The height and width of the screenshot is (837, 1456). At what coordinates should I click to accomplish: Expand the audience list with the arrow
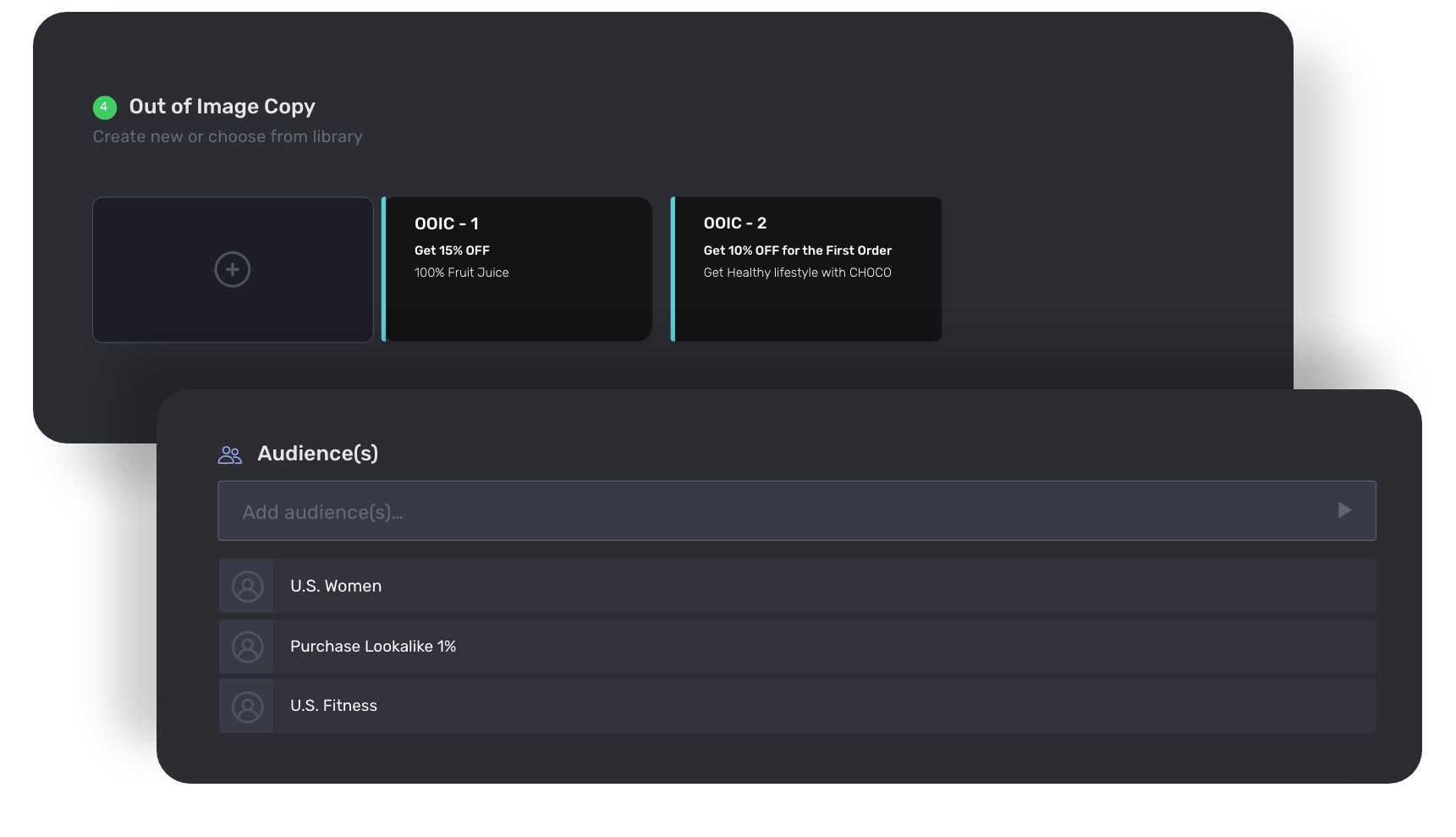1344,510
